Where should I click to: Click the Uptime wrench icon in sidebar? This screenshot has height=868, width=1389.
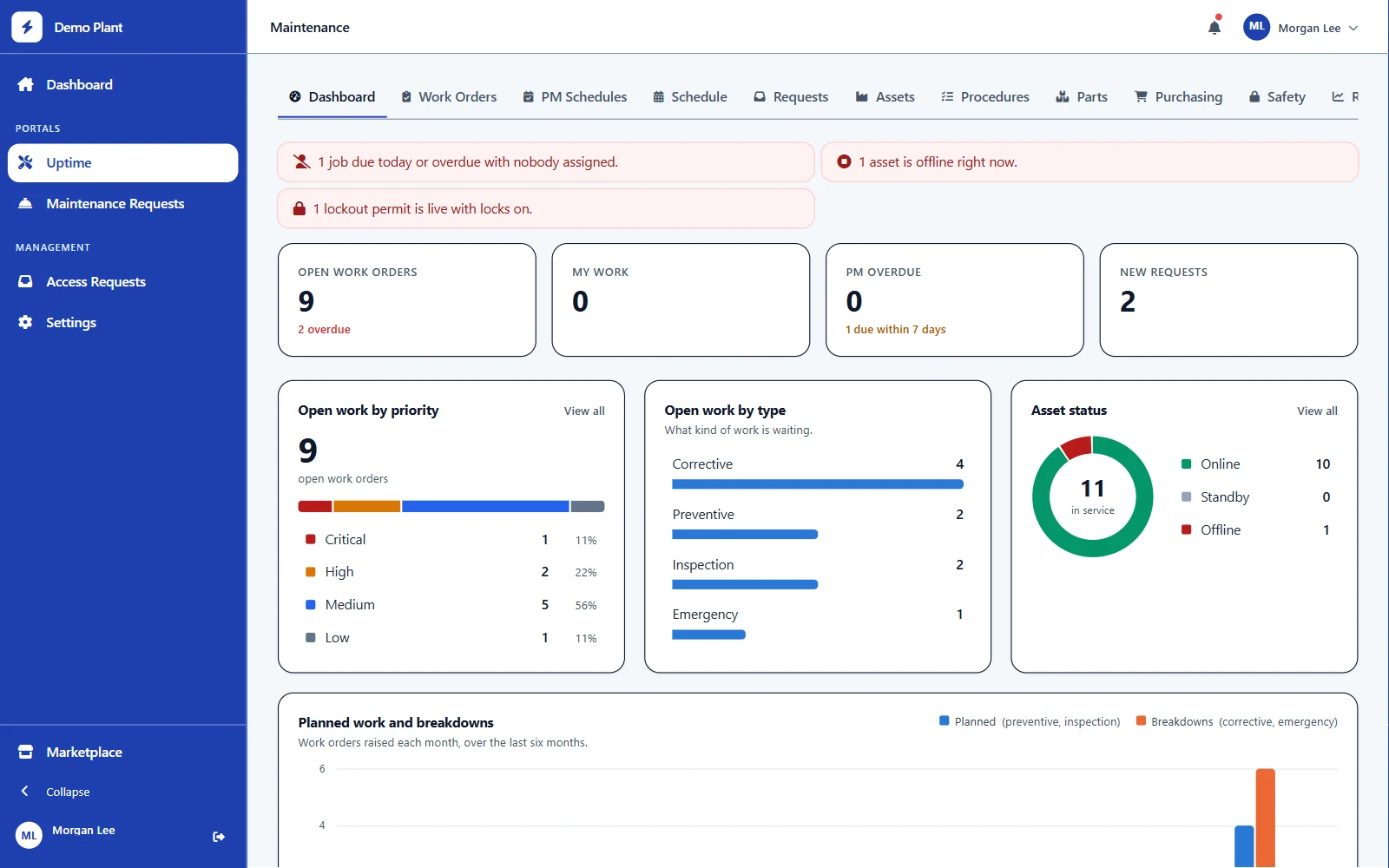(x=25, y=162)
